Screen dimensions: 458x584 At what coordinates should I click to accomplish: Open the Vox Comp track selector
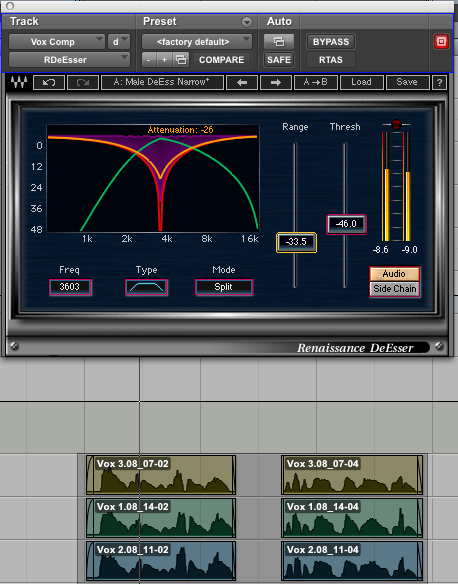57,42
